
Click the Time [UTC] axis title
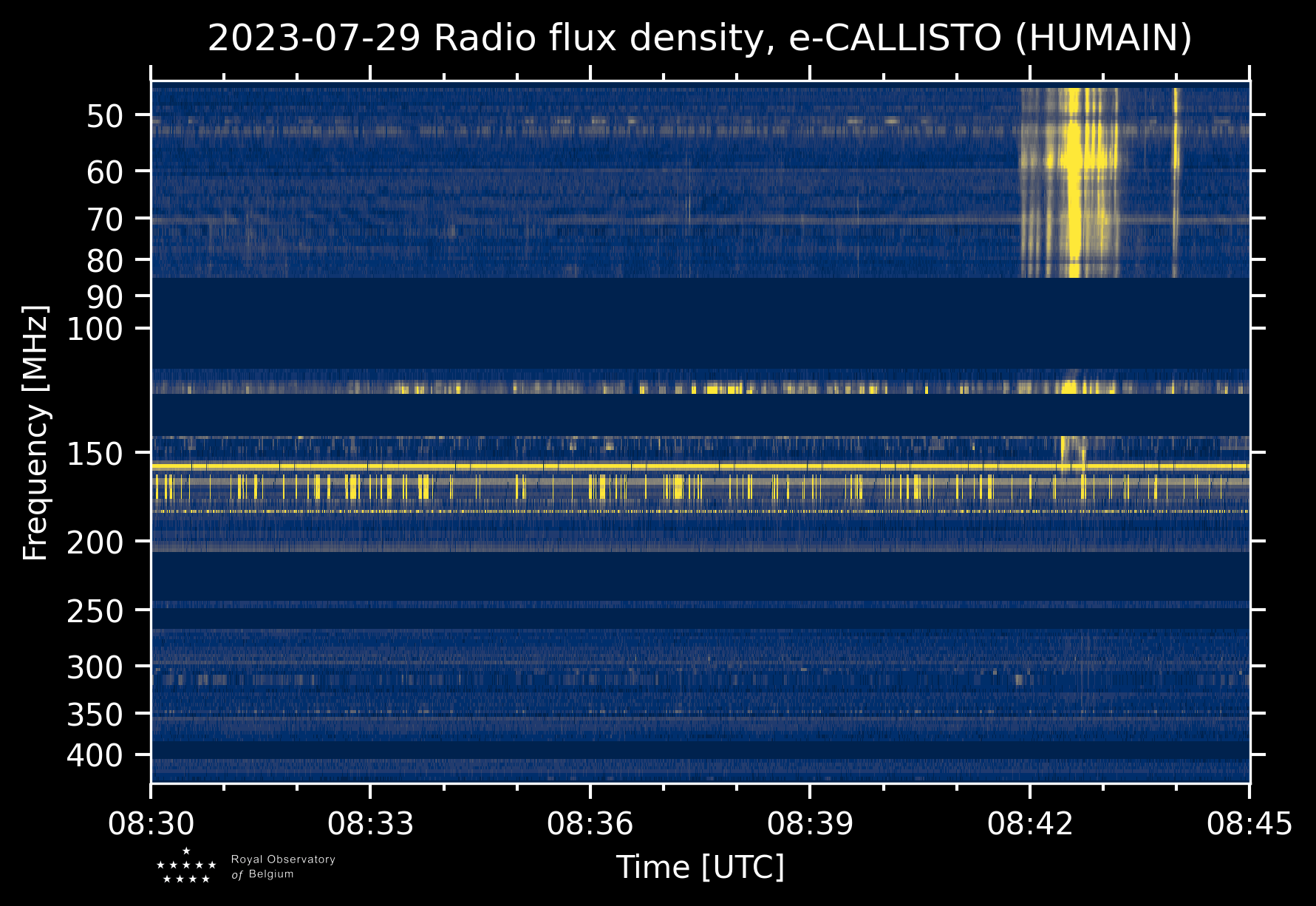pyautogui.click(x=700, y=868)
